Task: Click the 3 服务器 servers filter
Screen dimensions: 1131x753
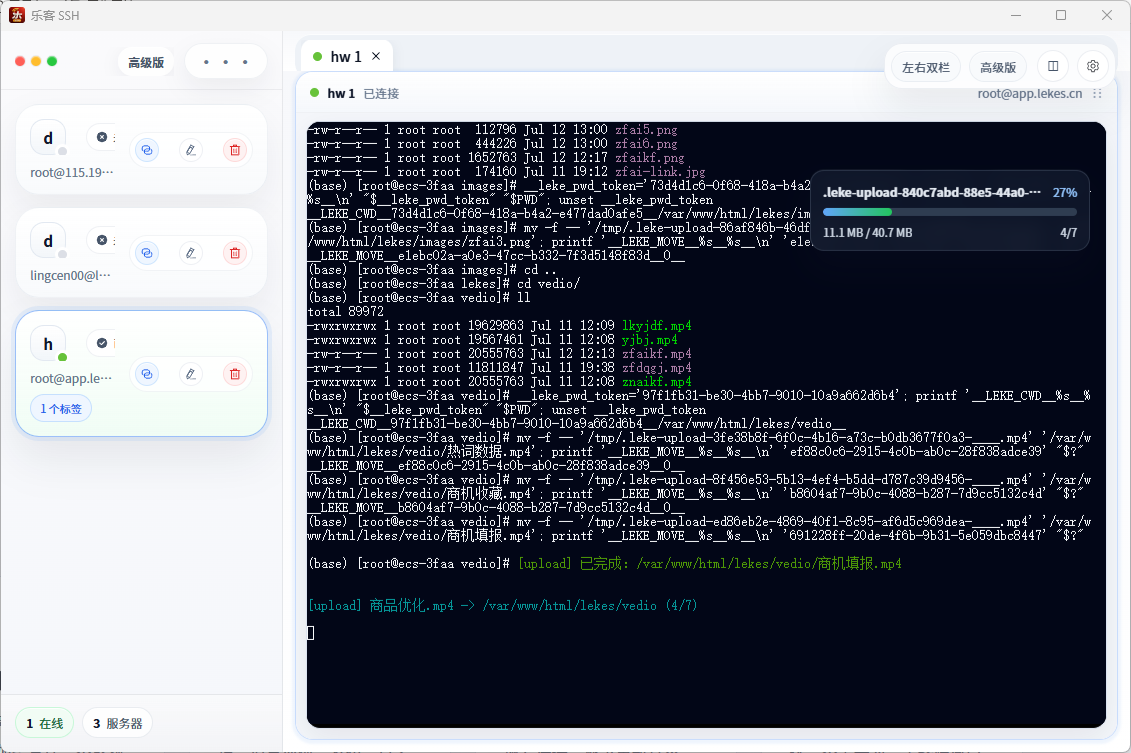Action: (118, 723)
